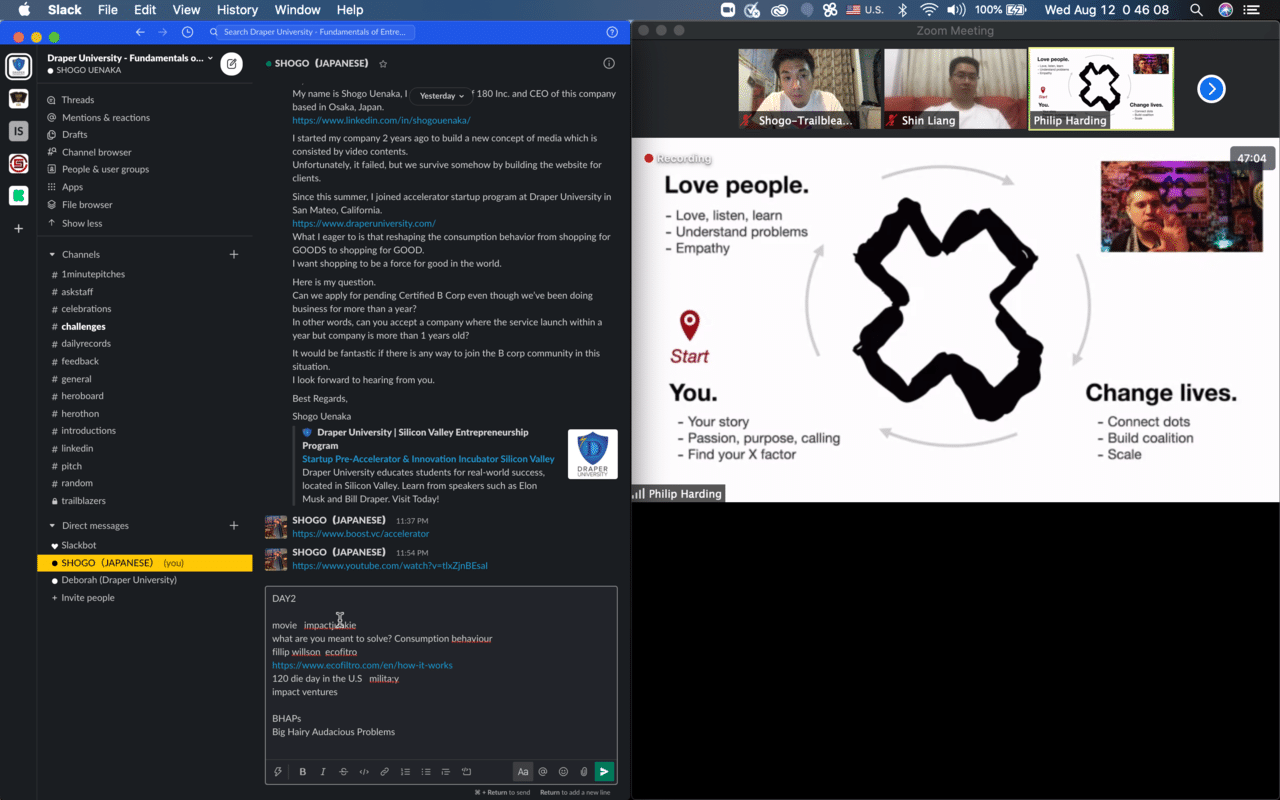The image size is (1280, 800).
Task: Open the Draper University workspace menu
Action: [130, 58]
